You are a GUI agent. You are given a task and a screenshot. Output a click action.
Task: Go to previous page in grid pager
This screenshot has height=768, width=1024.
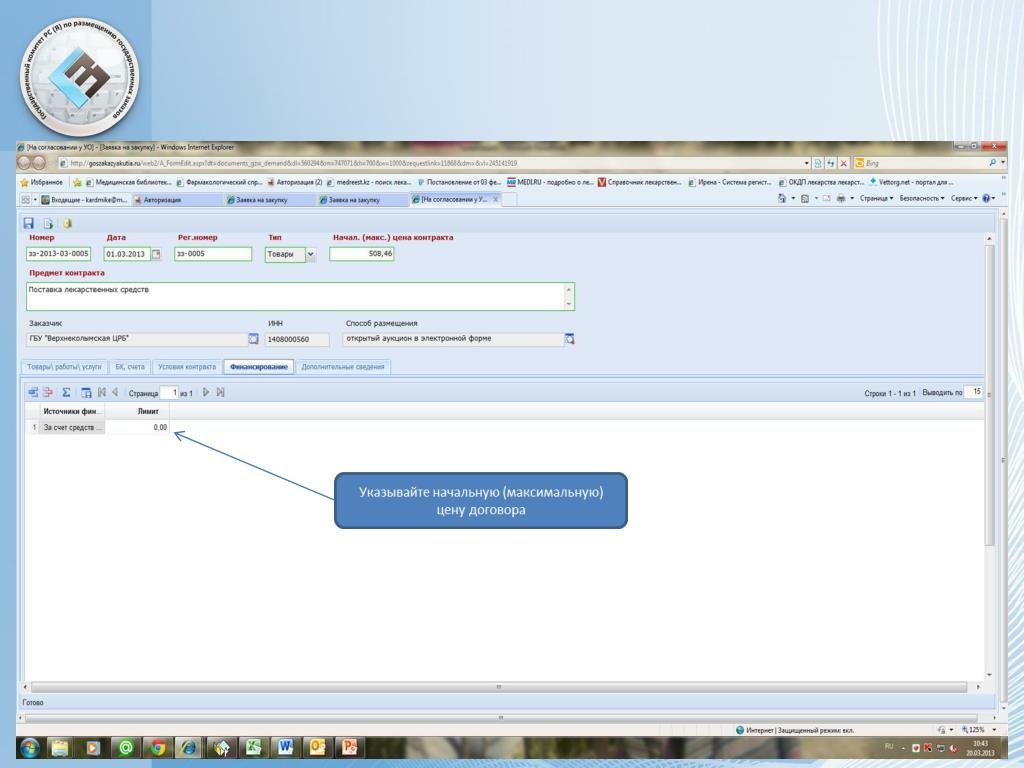[115, 392]
